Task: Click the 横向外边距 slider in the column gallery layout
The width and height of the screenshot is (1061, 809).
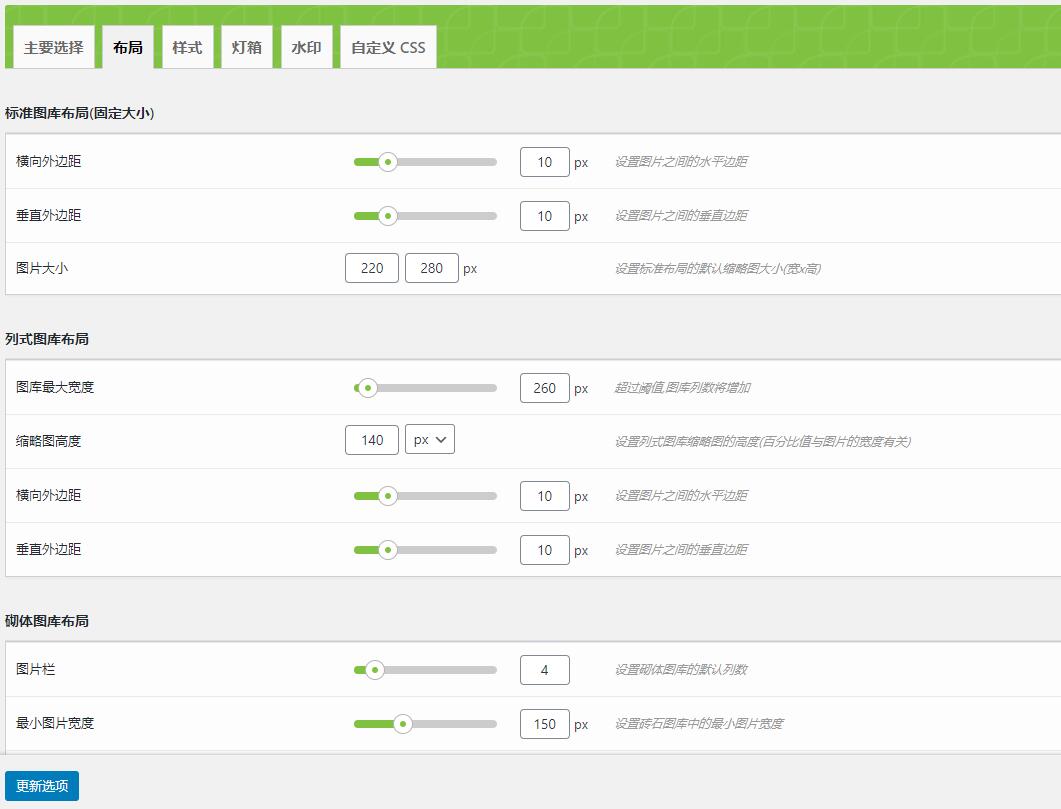Action: (425, 496)
